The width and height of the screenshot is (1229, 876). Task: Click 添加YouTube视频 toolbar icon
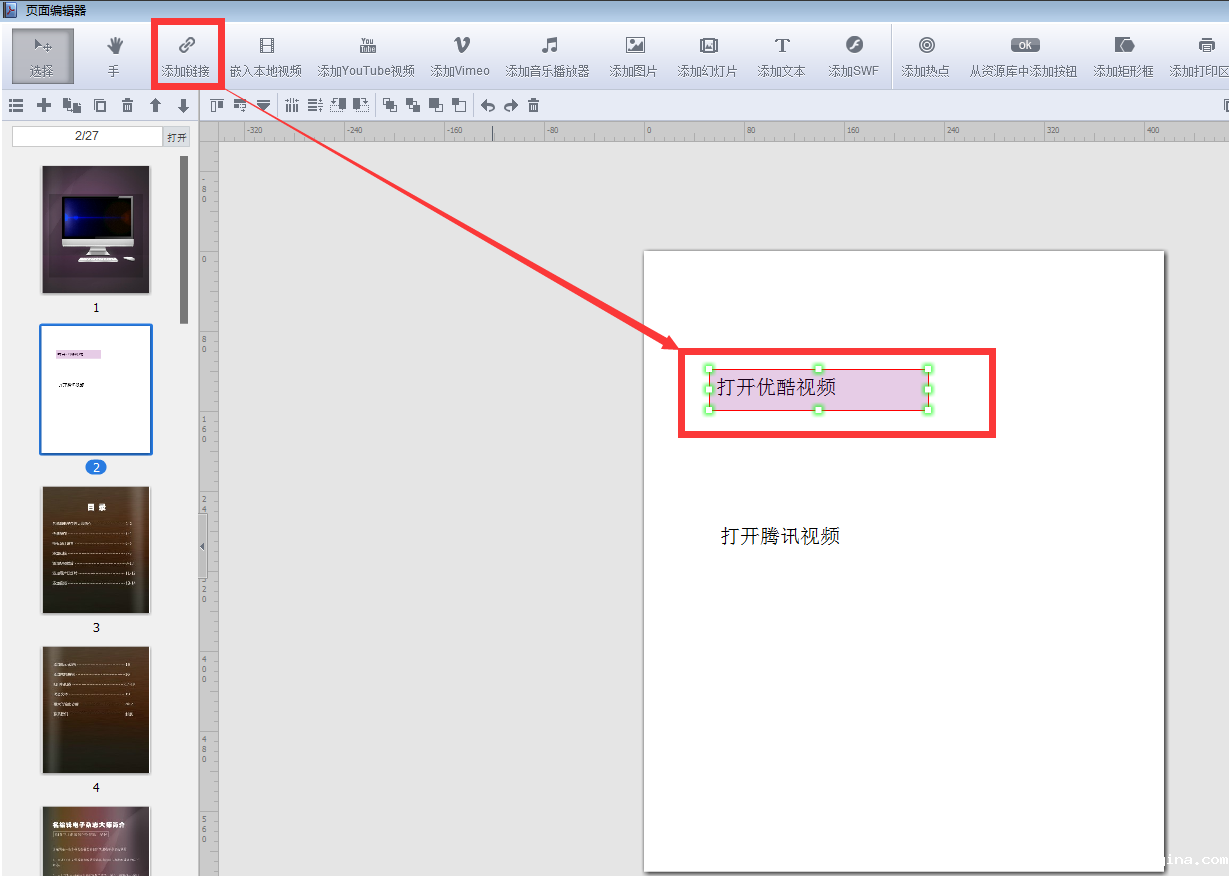(x=366, y=56)
